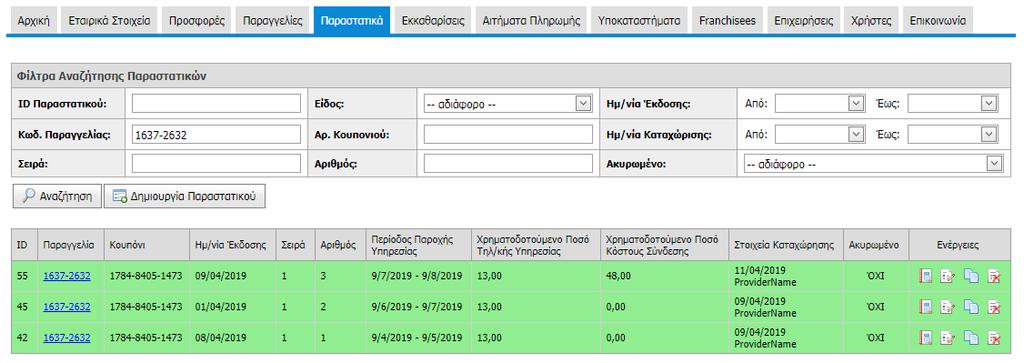The image size is (1024, 363).
Task: View details of invoice ID 55
Action: 925,276
